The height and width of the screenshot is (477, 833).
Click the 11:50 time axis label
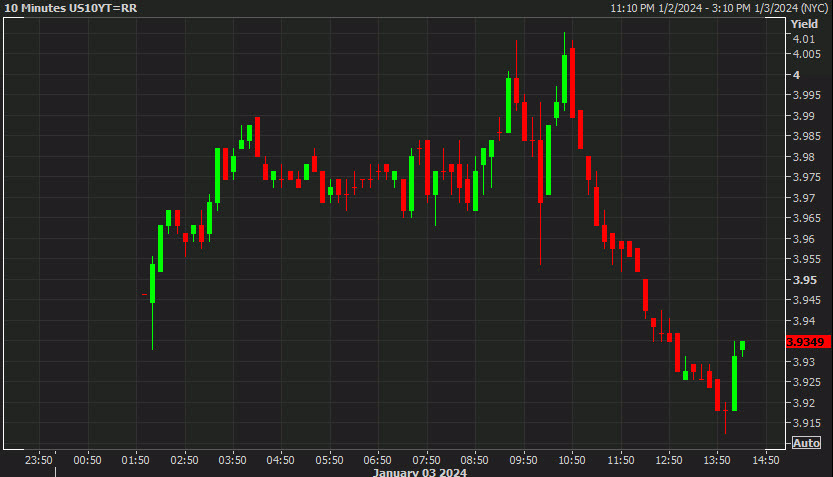pyautogui.click(x=620, y=460)
